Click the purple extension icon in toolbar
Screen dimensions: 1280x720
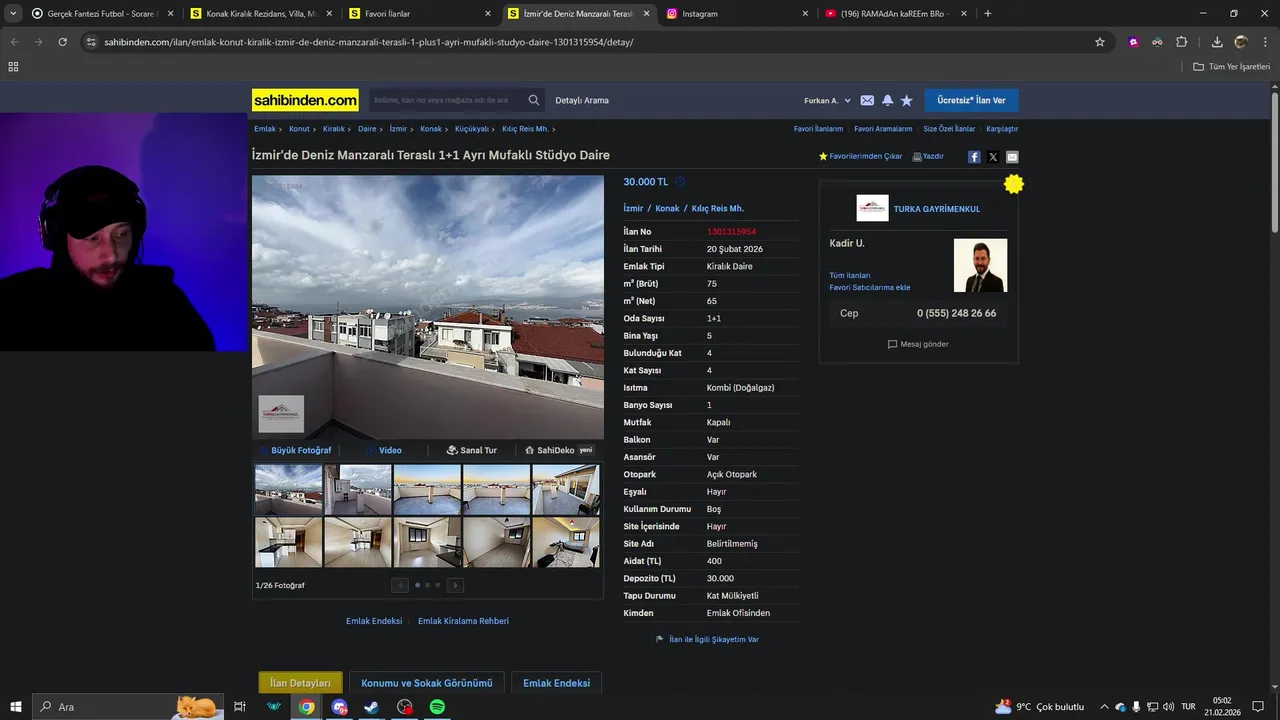tap(1133, 42)
